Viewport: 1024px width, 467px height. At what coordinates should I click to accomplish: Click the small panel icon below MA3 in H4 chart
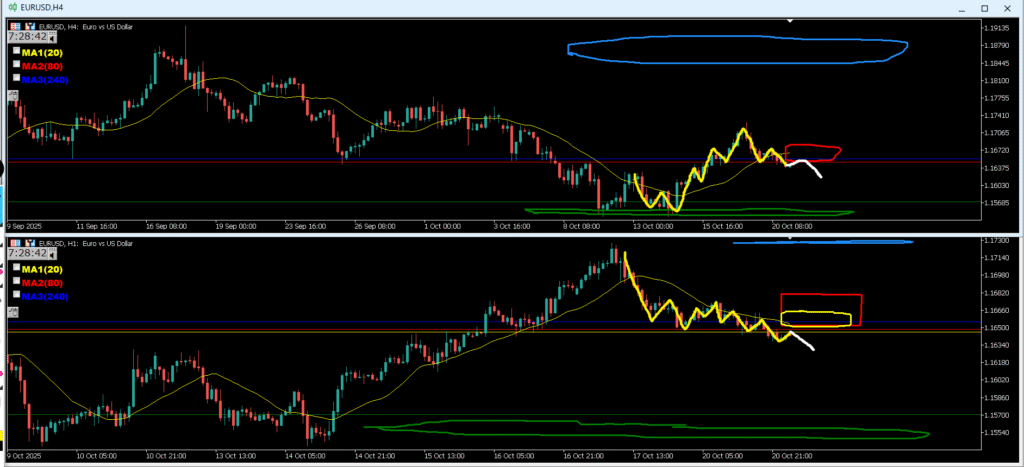tap(13, 96)
